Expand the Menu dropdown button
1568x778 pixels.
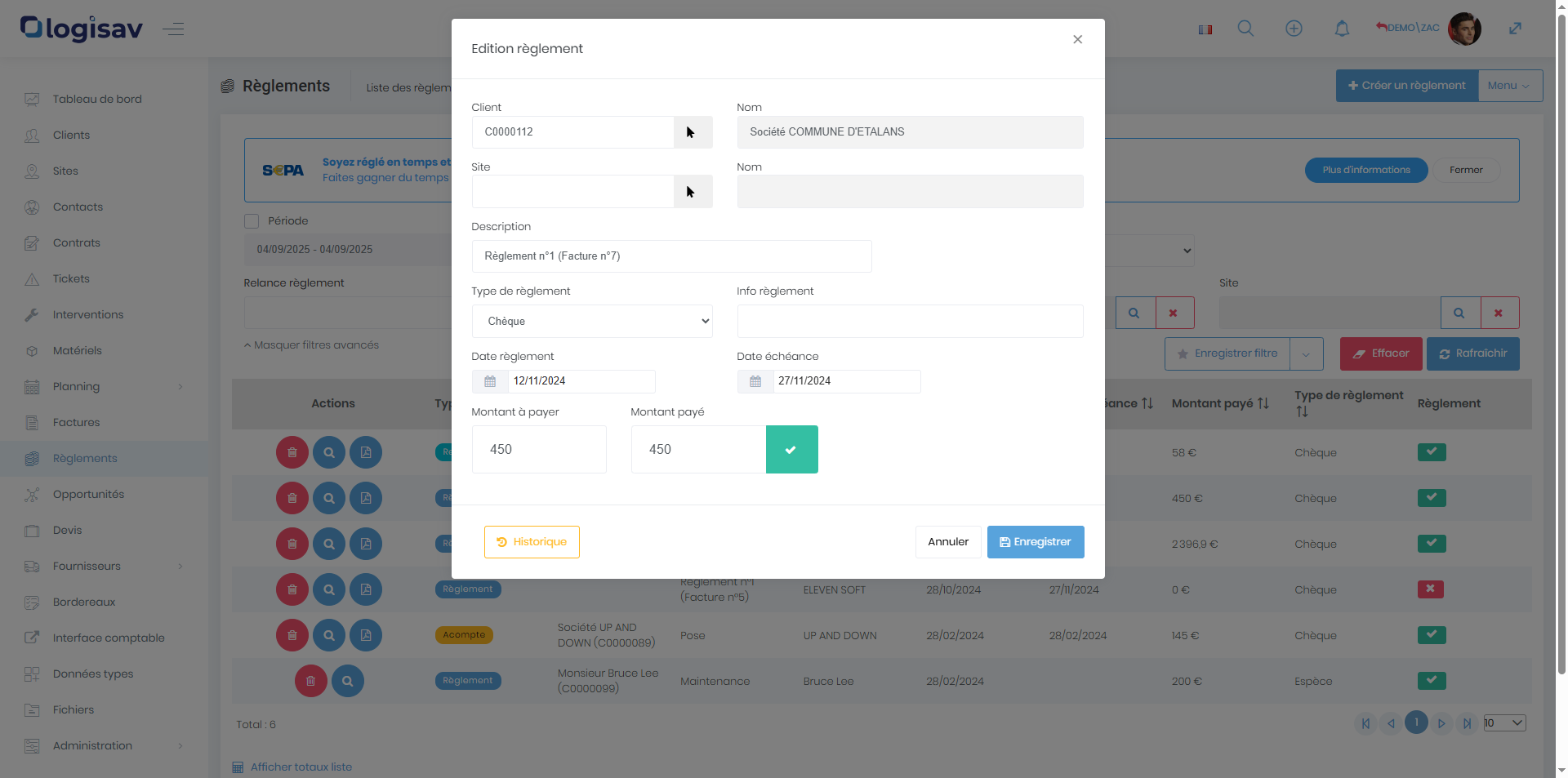[1509, 86]
